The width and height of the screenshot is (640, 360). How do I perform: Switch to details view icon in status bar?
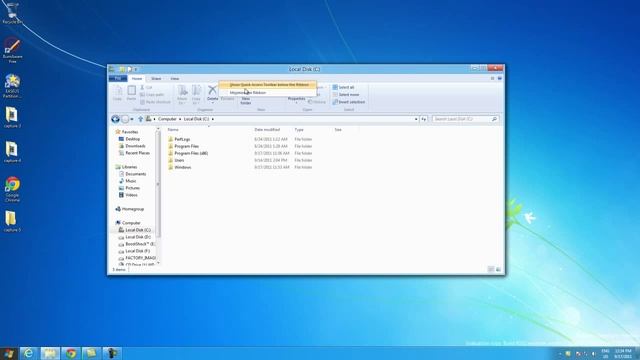pos(491,269)
